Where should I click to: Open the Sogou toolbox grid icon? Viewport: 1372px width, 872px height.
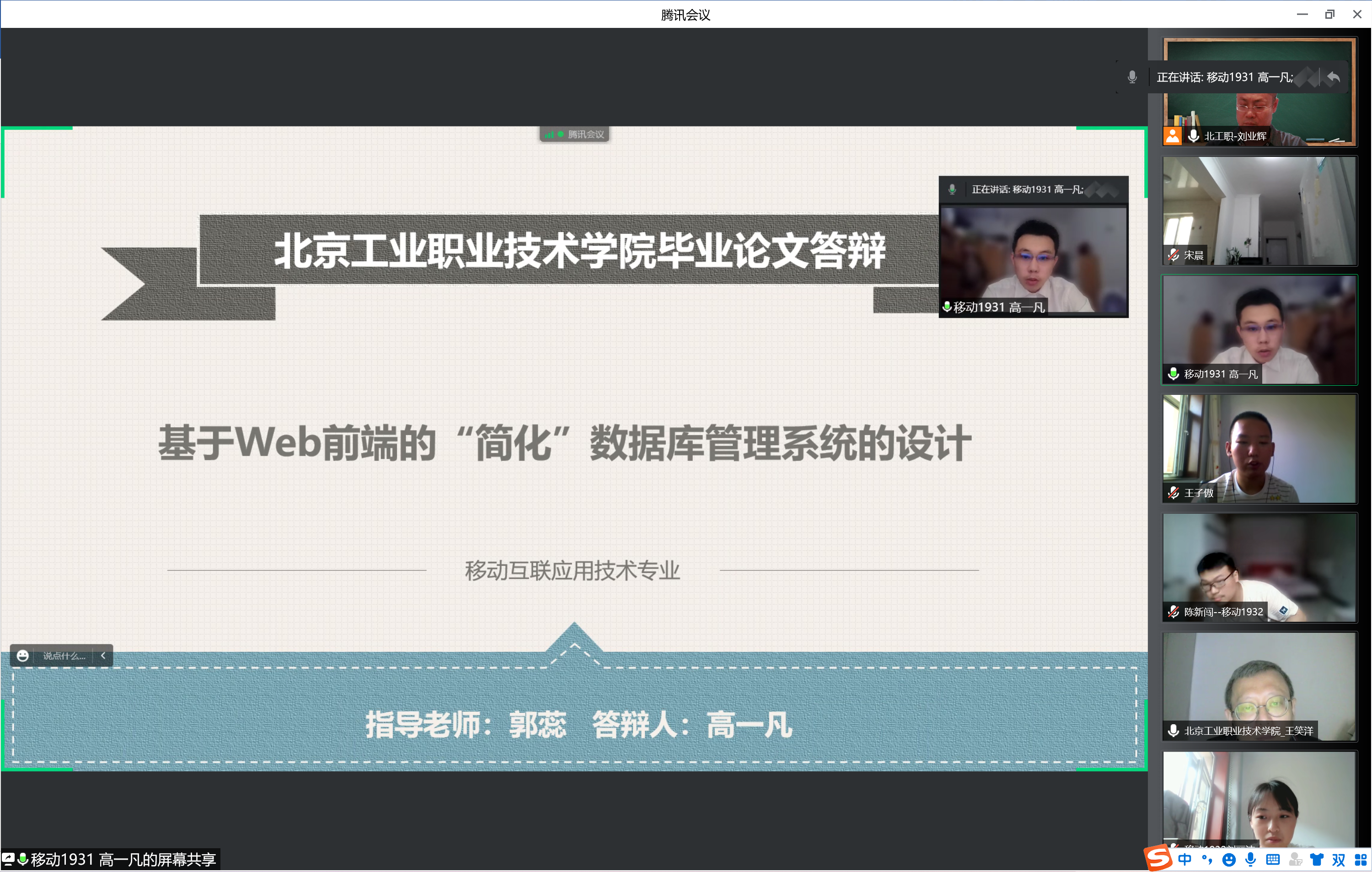tap(1361, 860)
